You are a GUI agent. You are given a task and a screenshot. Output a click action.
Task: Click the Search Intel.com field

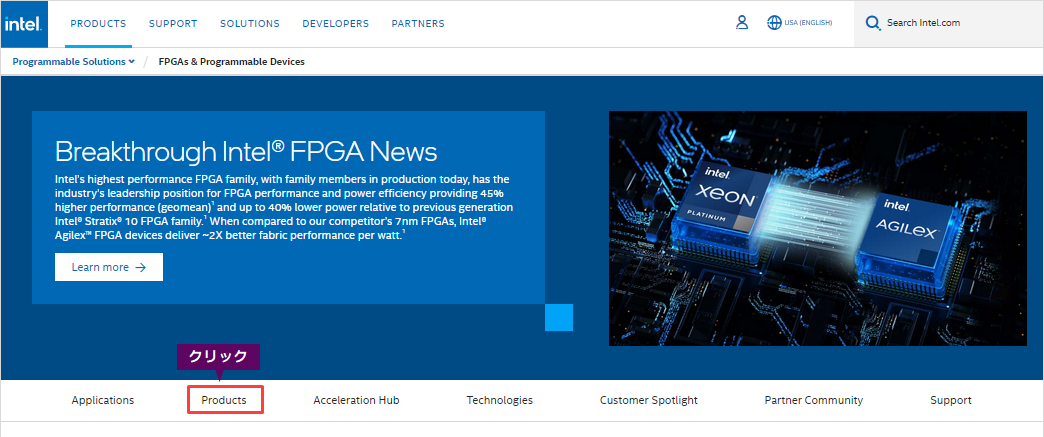coord(949,23)
